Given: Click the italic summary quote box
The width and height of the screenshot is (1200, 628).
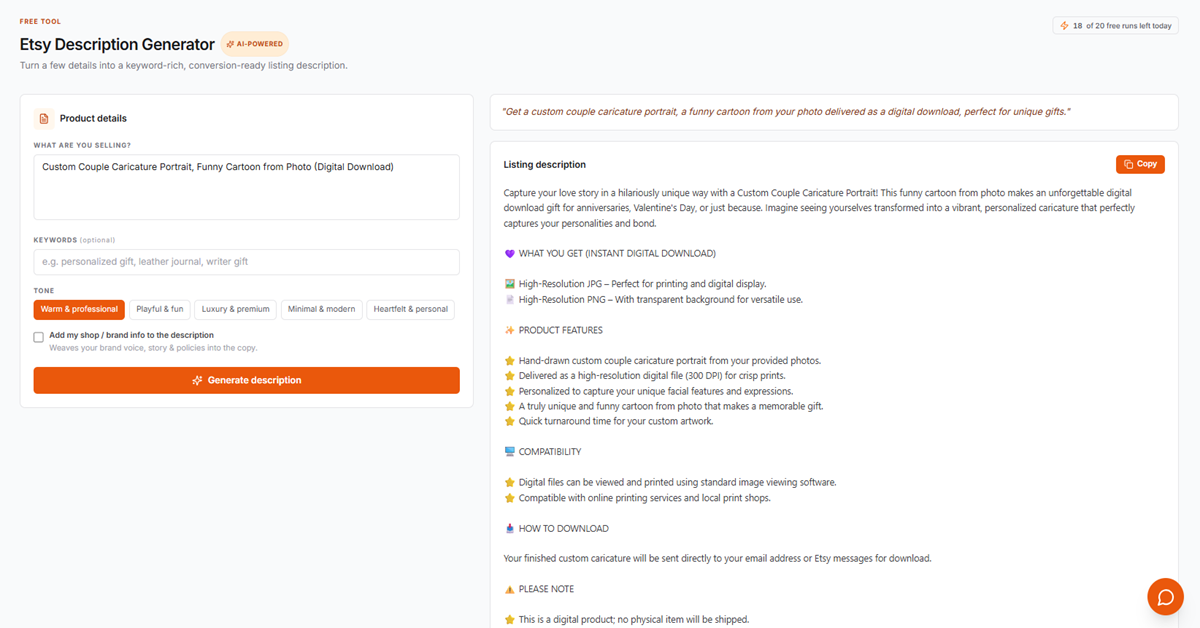Looking at the screenshot, I should pos(834,112).
